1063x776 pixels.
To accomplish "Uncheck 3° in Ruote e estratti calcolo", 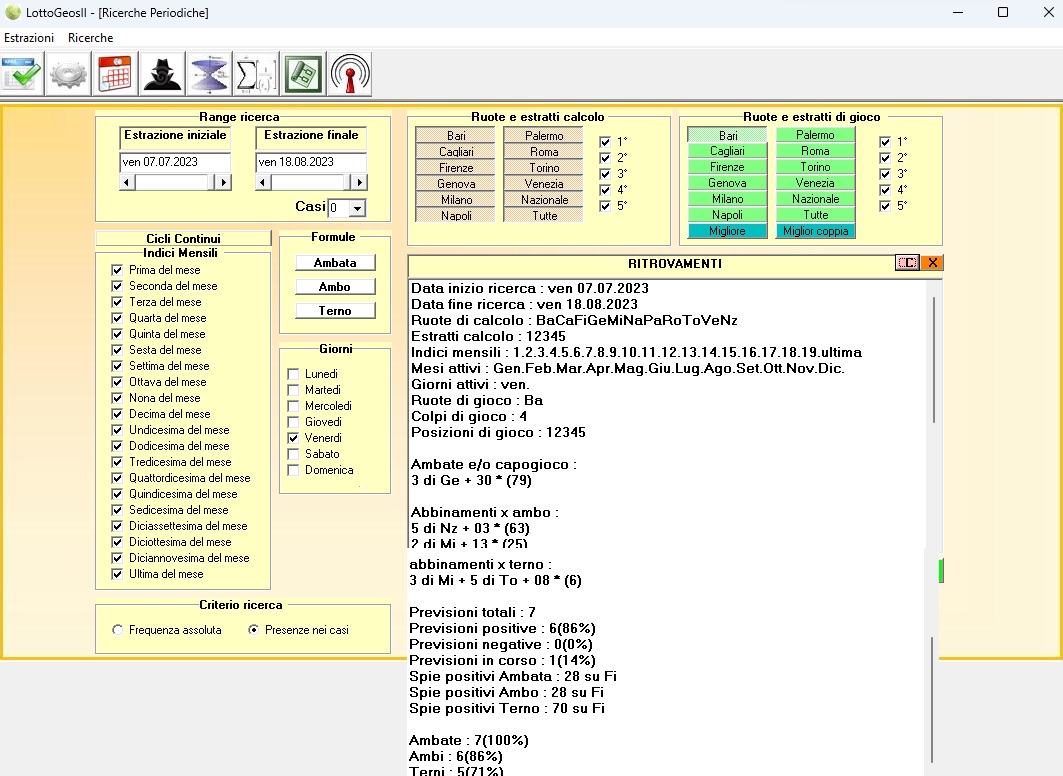I will tap(605, 174).
